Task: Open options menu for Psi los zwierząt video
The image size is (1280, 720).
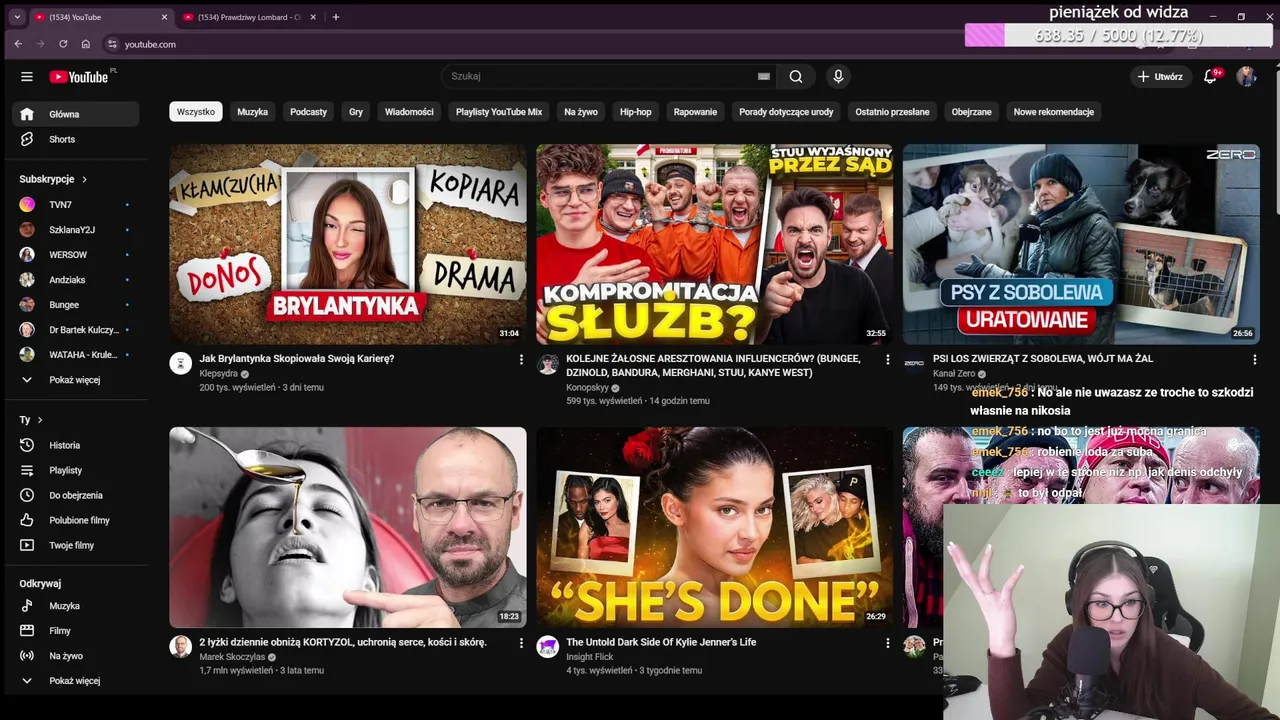Action: pos(1254,359)
